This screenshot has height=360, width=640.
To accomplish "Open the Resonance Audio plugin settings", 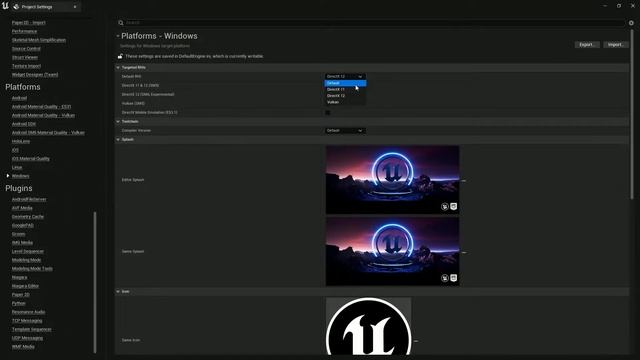I will tap(28, 312).
